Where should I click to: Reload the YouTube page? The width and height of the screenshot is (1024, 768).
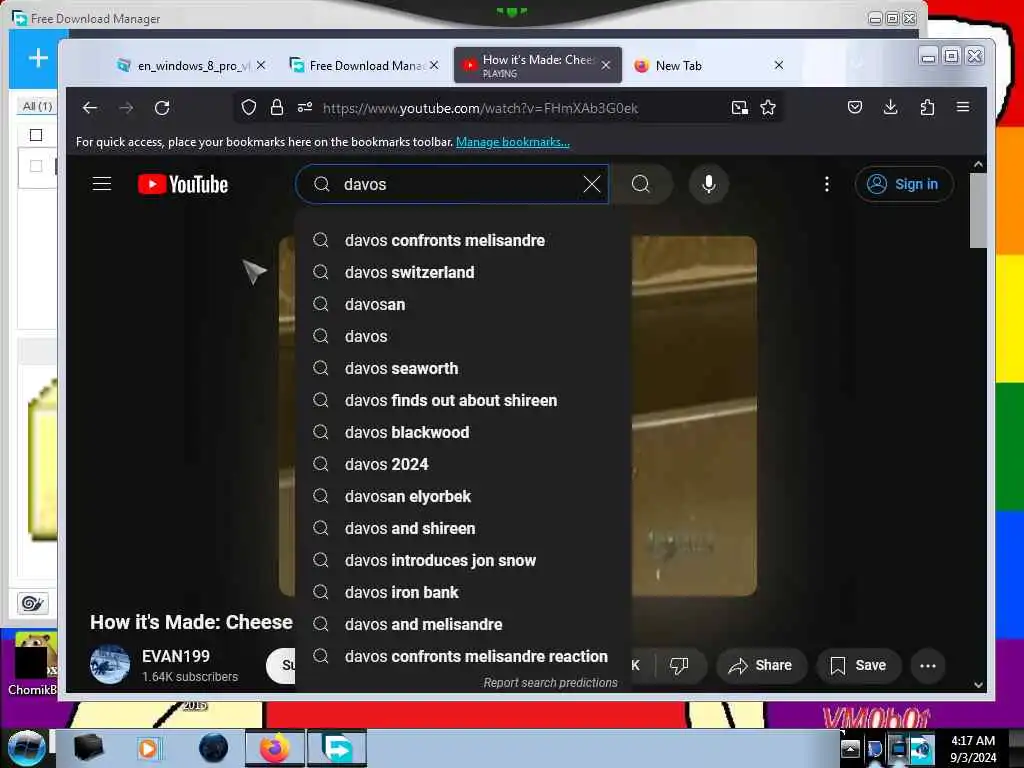(162, 108)
